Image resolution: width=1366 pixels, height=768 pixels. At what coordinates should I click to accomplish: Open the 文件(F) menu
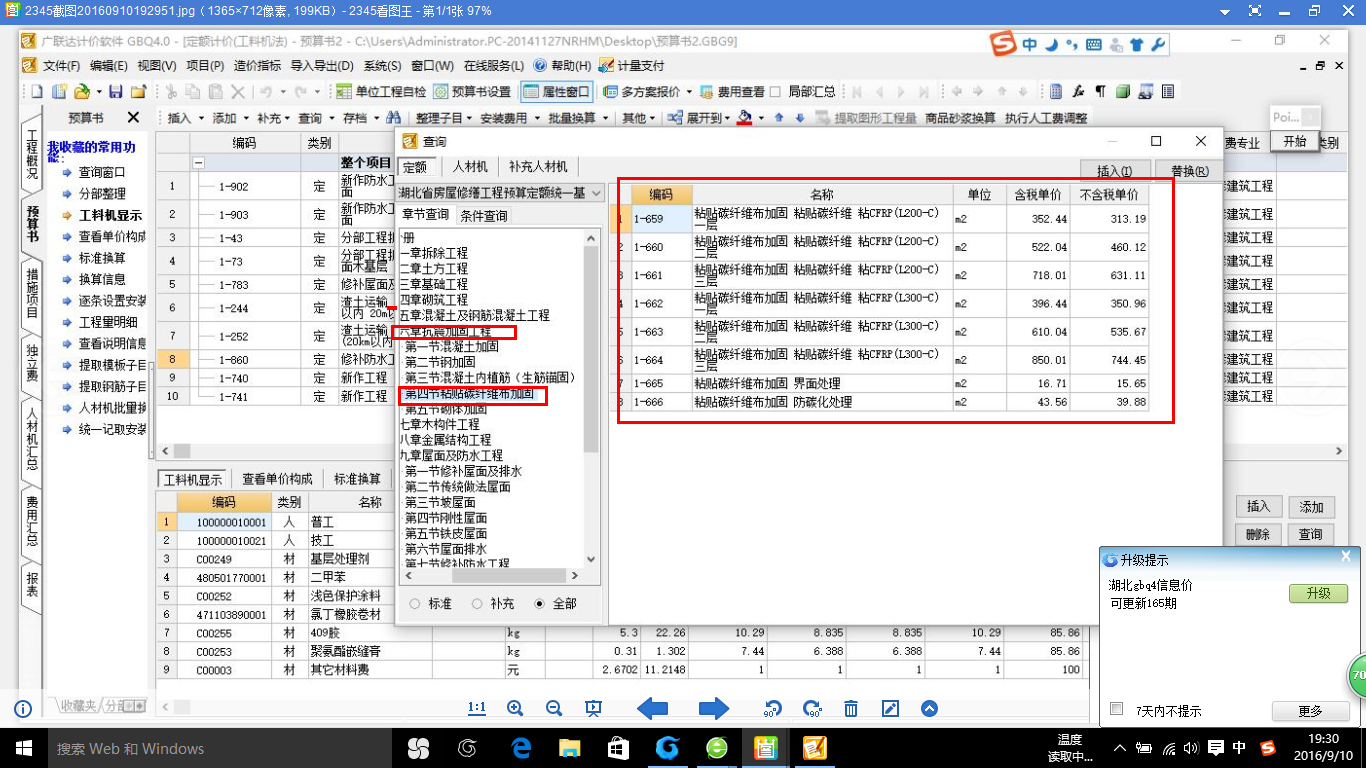point(60,66)
